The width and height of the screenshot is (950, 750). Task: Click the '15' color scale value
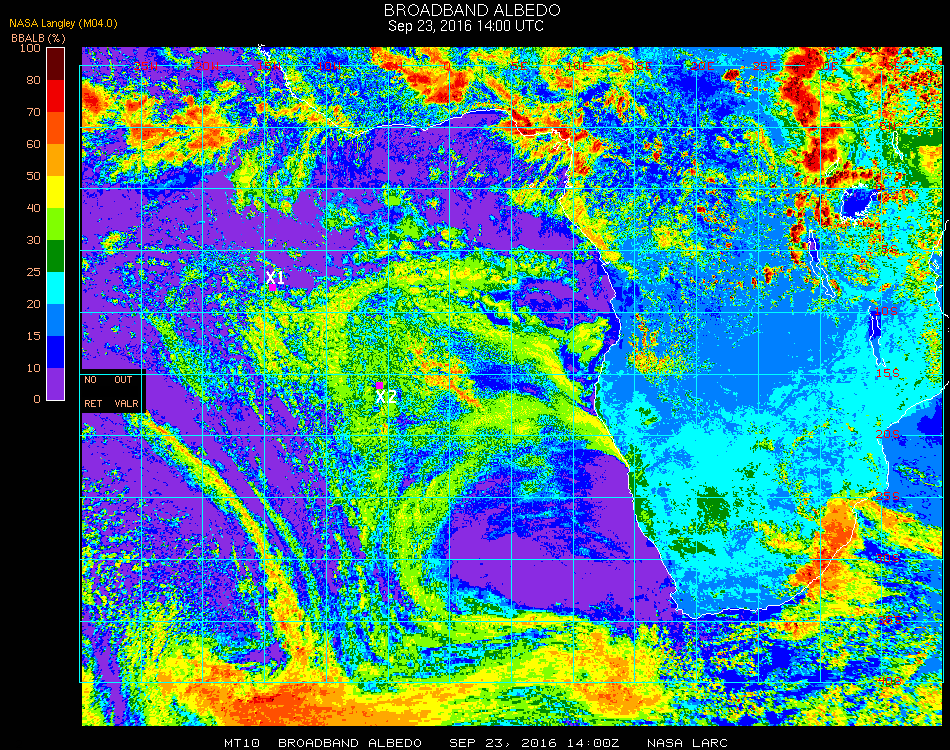pos(33,336)
